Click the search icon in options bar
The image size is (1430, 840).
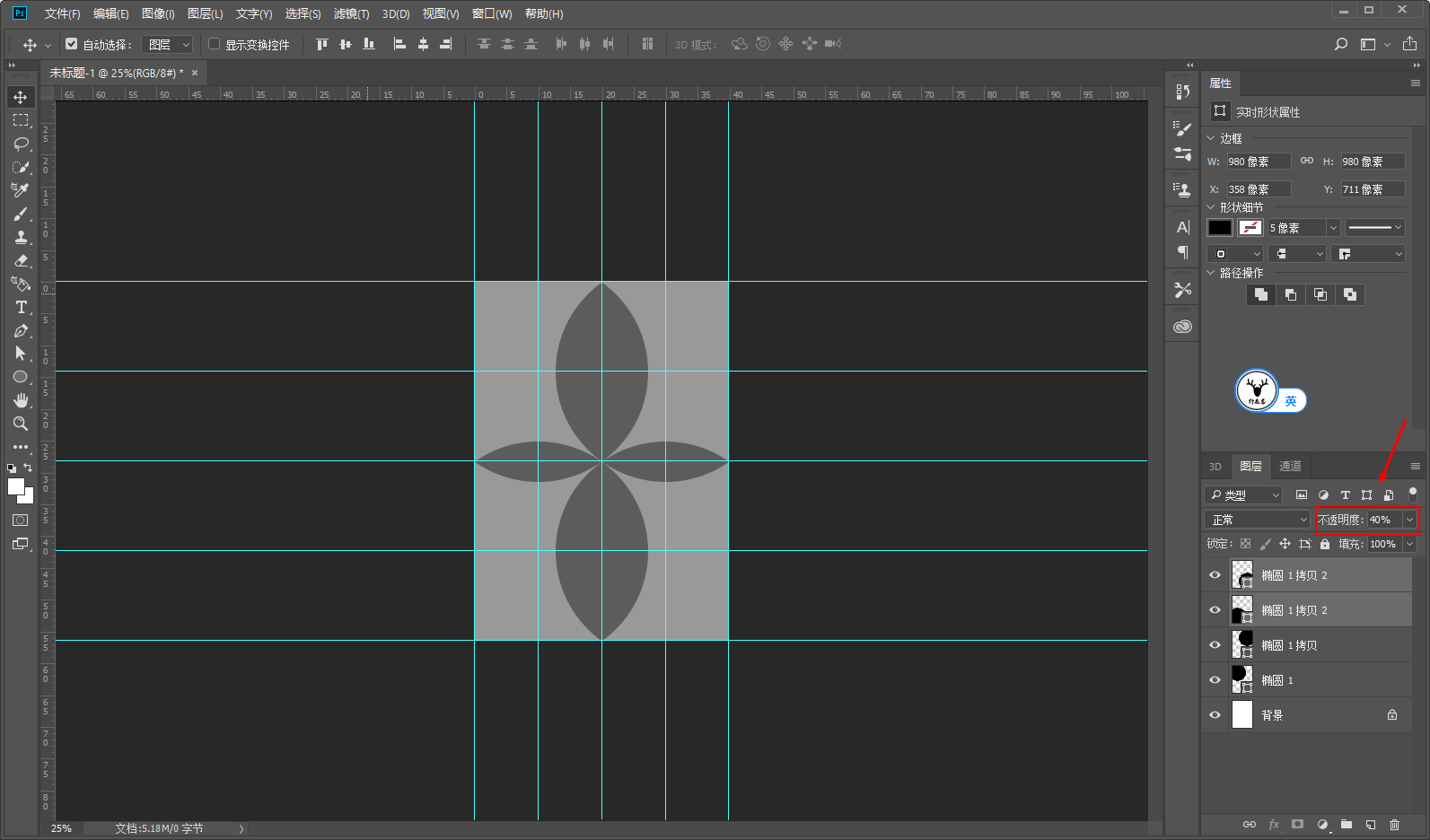(x=1340, y=44)
